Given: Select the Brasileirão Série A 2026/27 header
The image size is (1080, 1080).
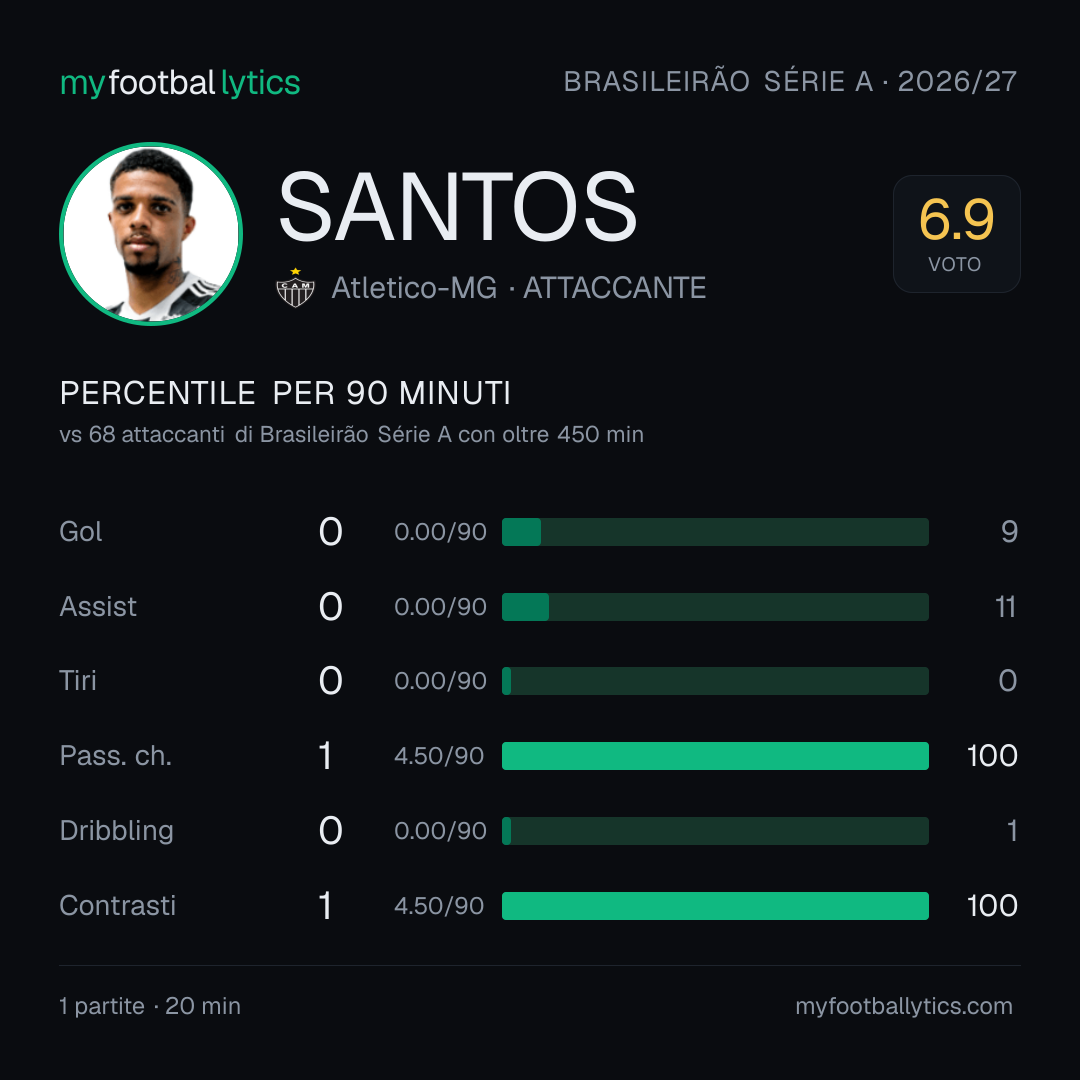Looking at the screenshot, I should tap(790, 81).
